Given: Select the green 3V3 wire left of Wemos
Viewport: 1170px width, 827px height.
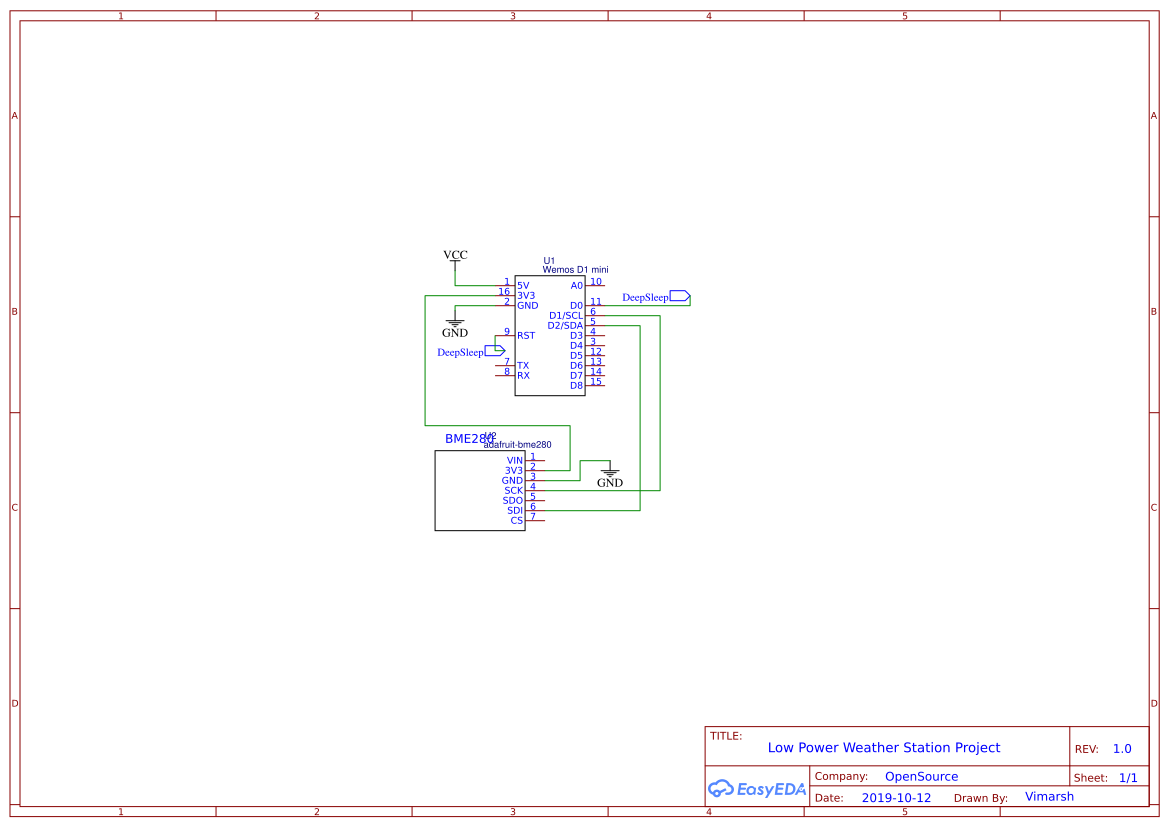Looking at the screenshot, I should [425, 361].
